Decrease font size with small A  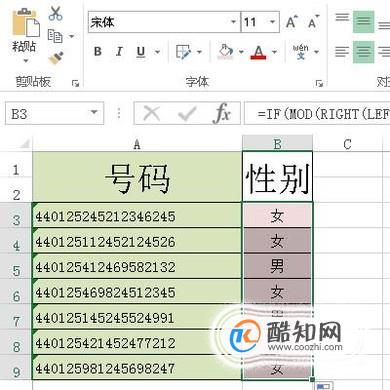[x=313, y=22]
